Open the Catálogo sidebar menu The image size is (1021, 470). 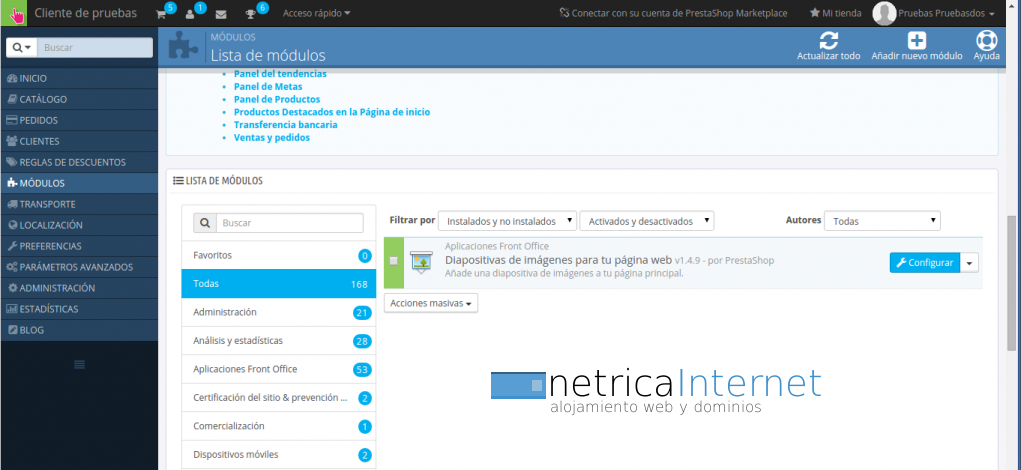[43, 99]
